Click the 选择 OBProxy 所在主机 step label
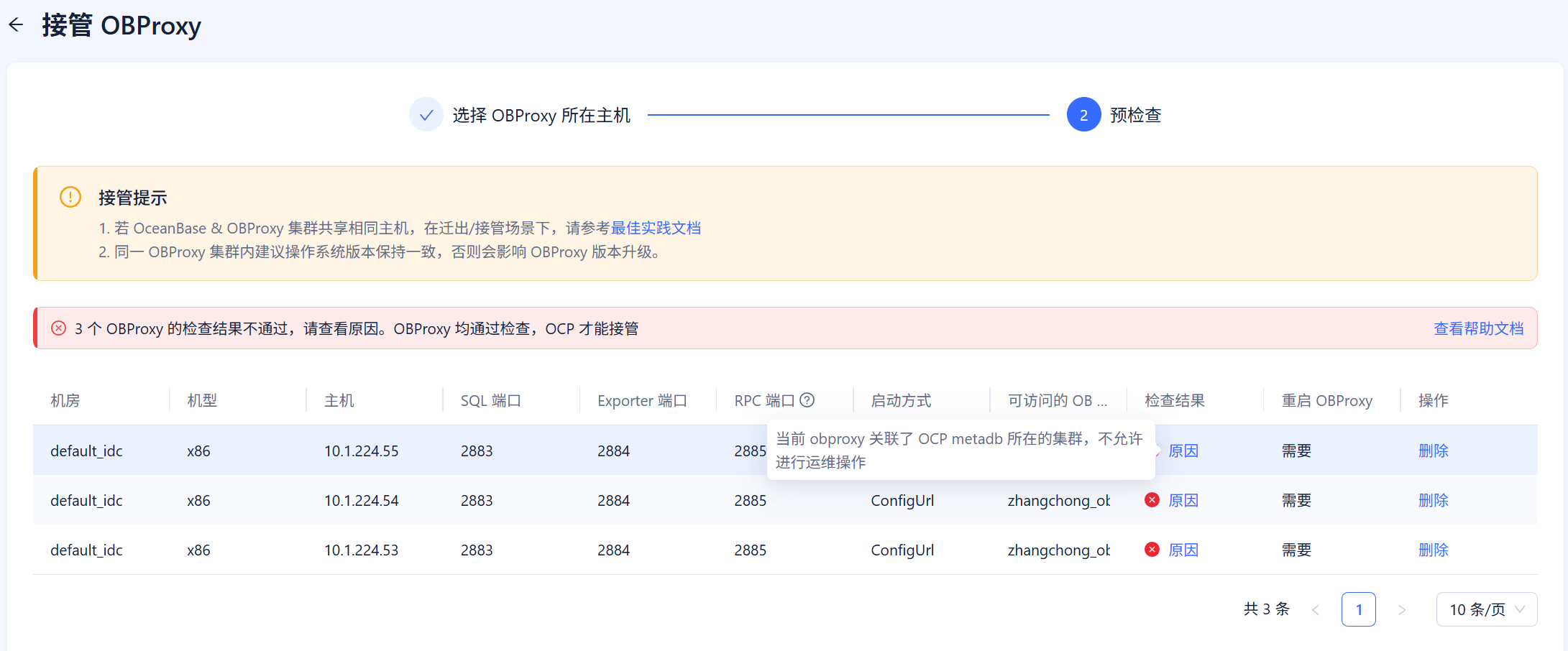Viewport: 1568px width, 651px height. tap(541, 115)
